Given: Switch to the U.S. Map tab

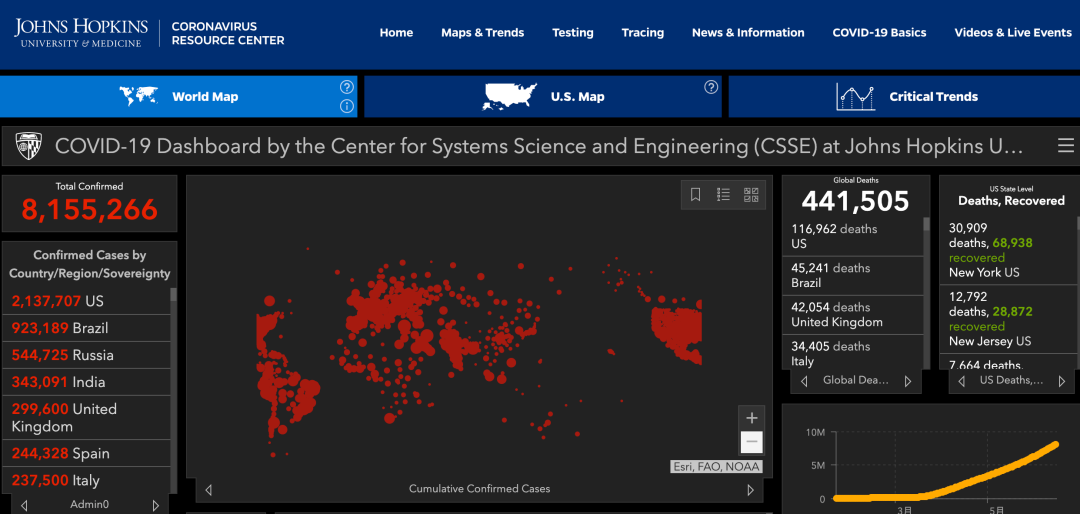Looking at the screenshot, I should (543, 96).
